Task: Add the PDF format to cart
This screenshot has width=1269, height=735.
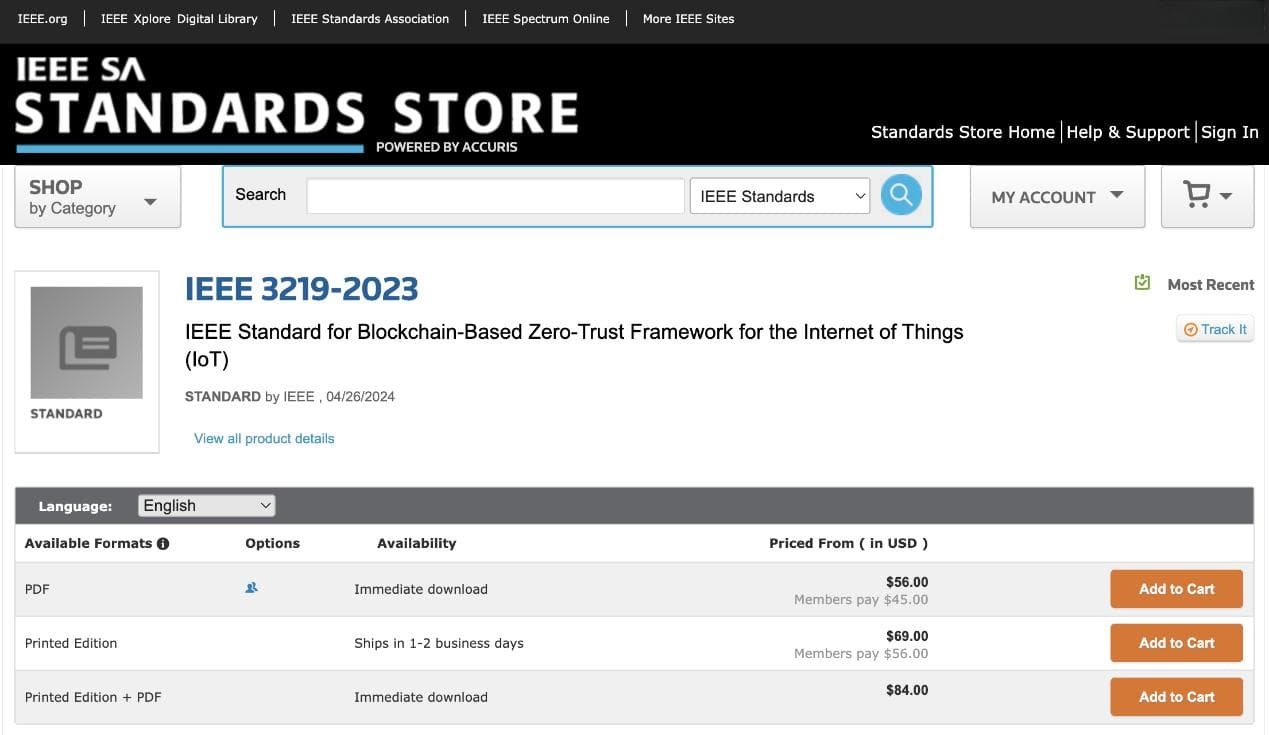Action: [1176, 589]
